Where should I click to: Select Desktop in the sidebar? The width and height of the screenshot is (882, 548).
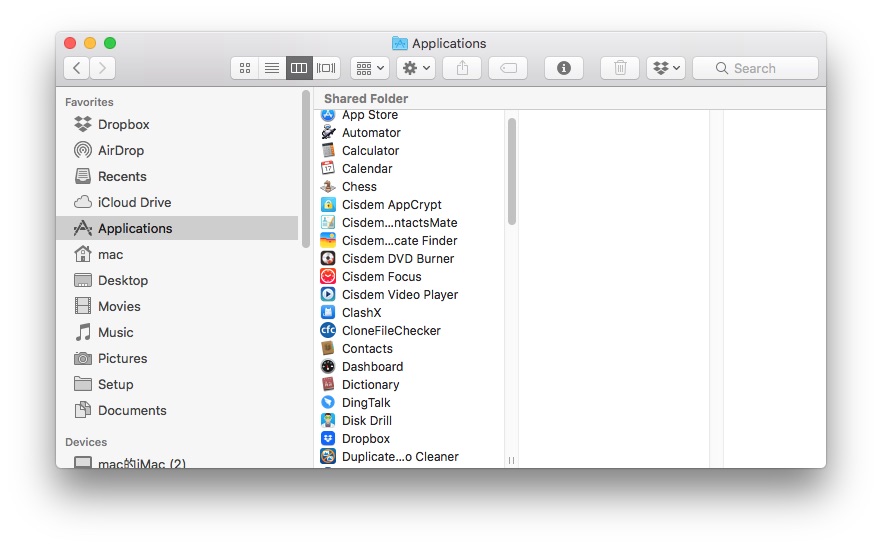coord(177,280)
